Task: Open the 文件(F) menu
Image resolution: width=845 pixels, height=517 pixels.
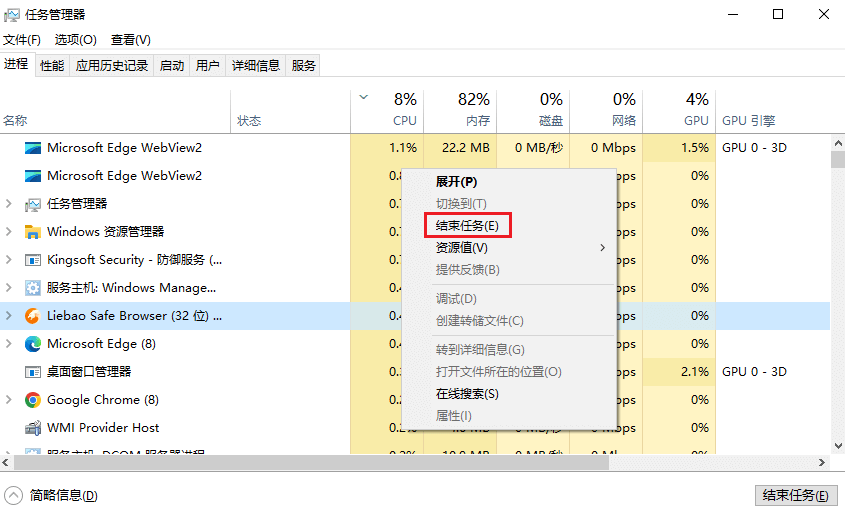Action: click(x=22, y=40)
